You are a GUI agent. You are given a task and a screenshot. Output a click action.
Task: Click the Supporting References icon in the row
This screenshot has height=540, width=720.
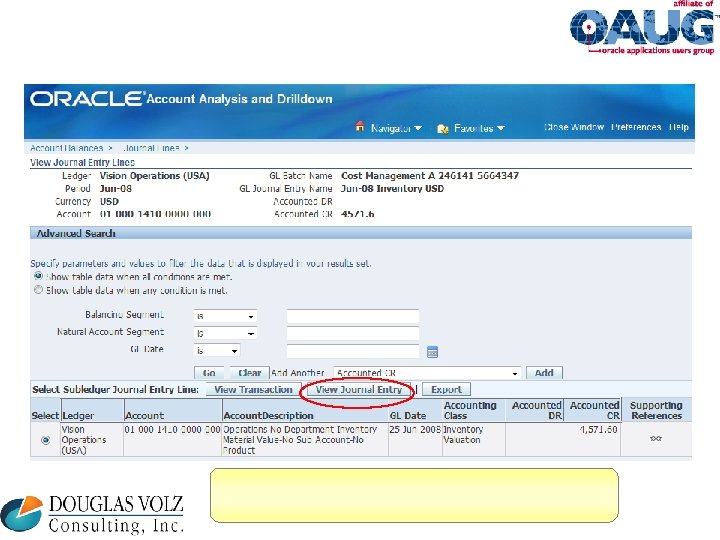[656, 439]
